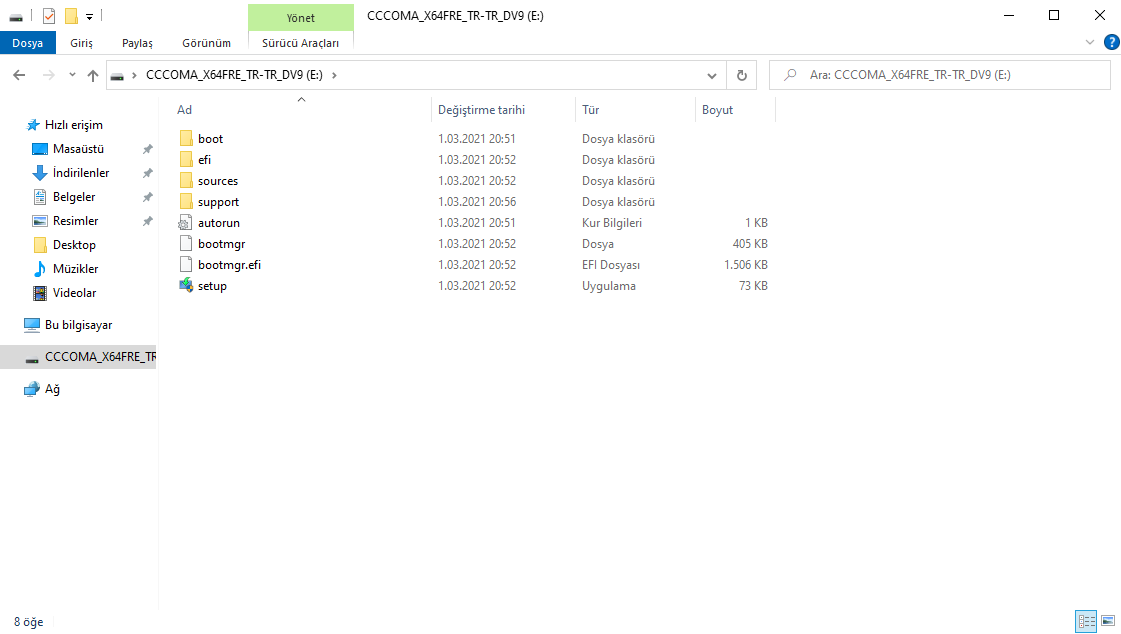Viewport: 1121px width, 634px height.
Task: Select the setup application icon
Action: tap(186, 286)
